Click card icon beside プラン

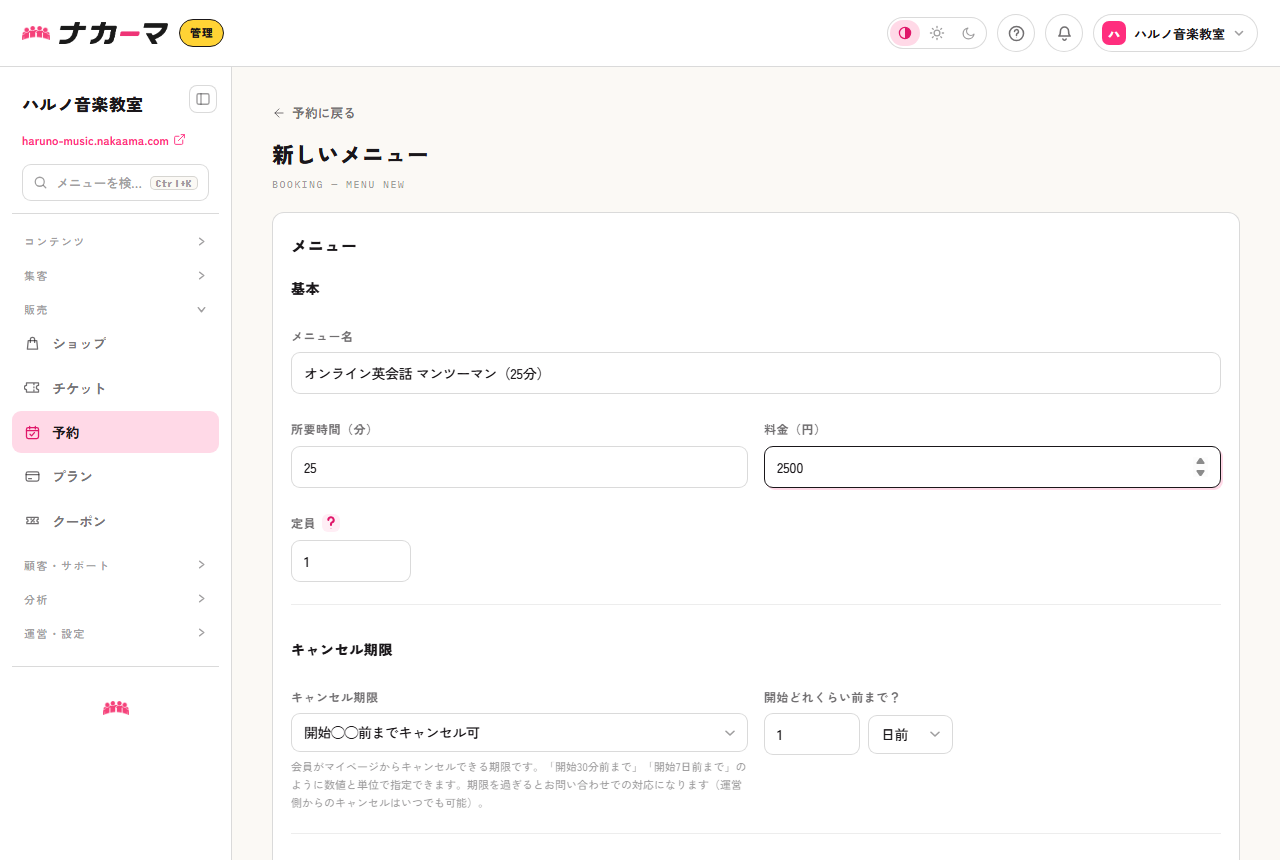pos(33,477)
